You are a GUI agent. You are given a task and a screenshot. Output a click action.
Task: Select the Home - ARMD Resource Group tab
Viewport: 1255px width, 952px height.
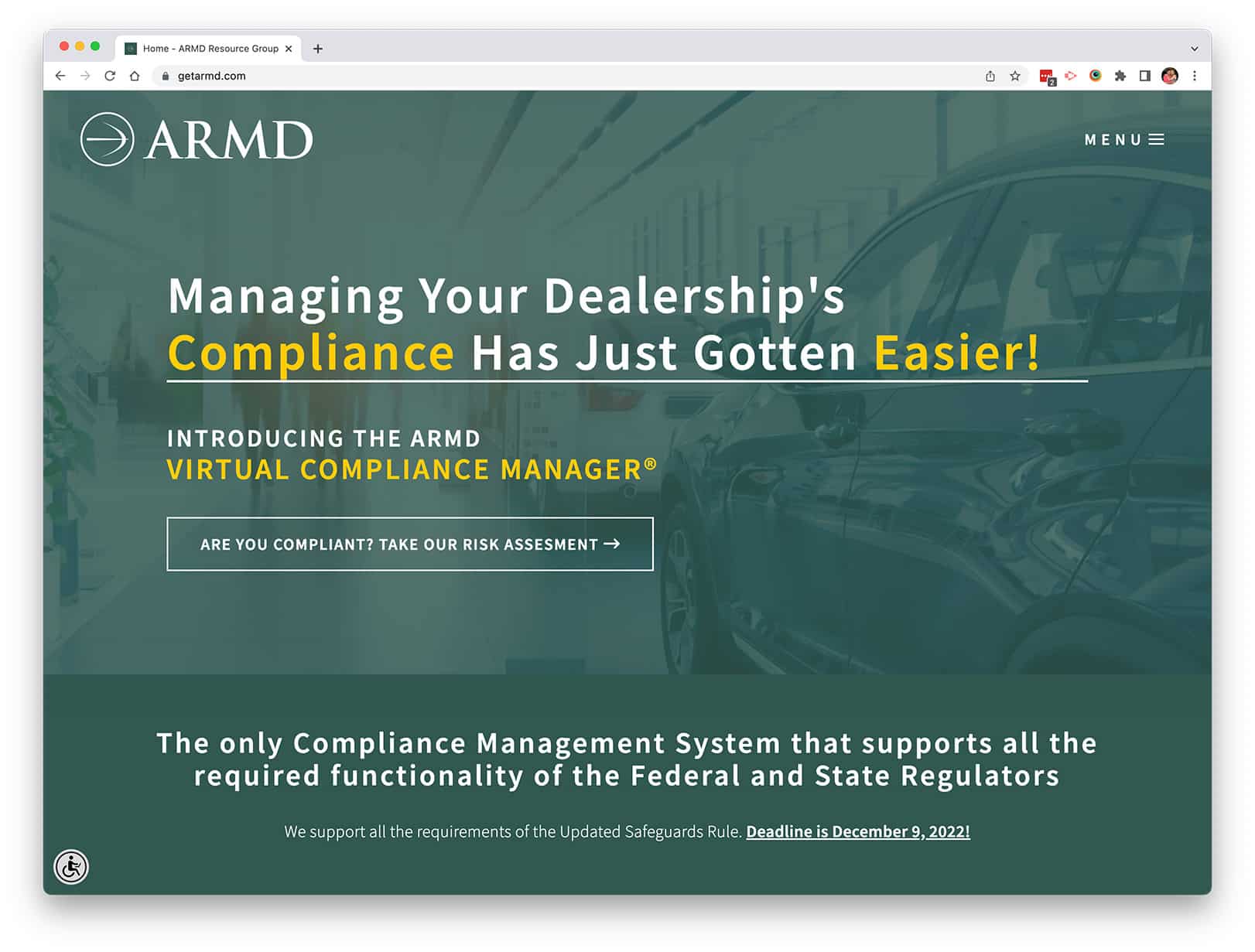209,48
